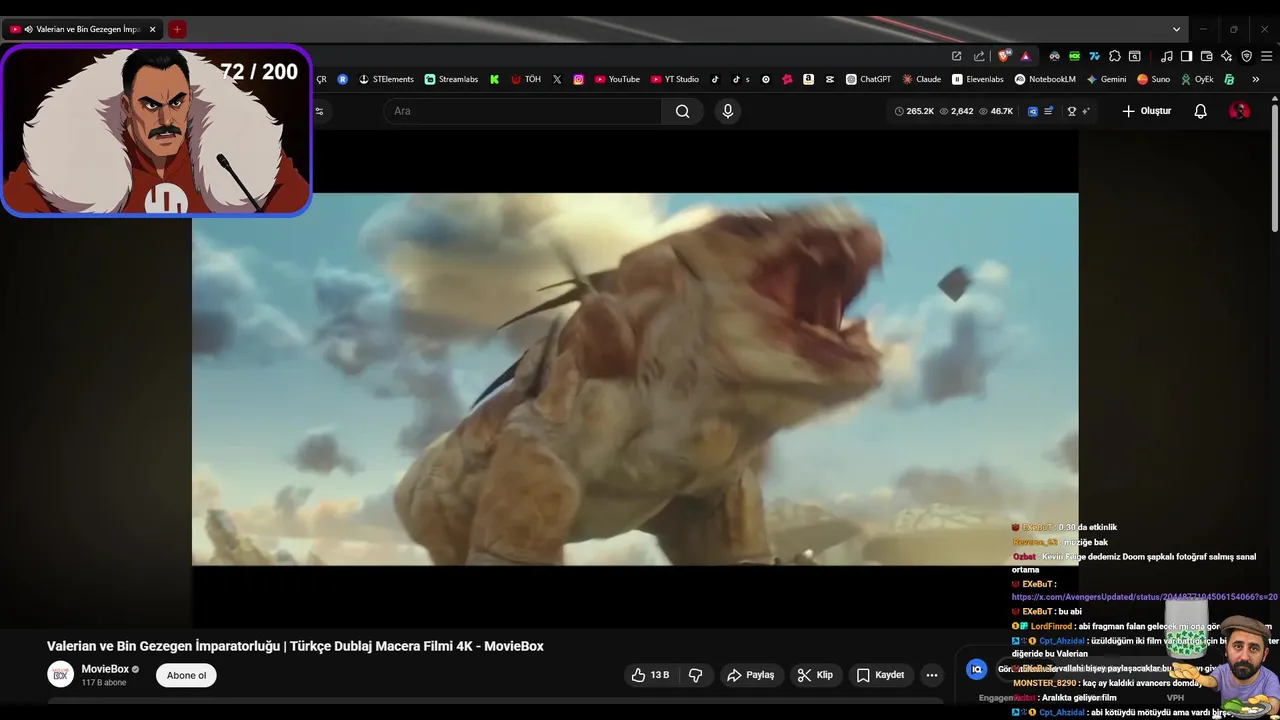Open the Gemini bookmark
The image size is (1280, 720).
click(x=1106, y=79)
